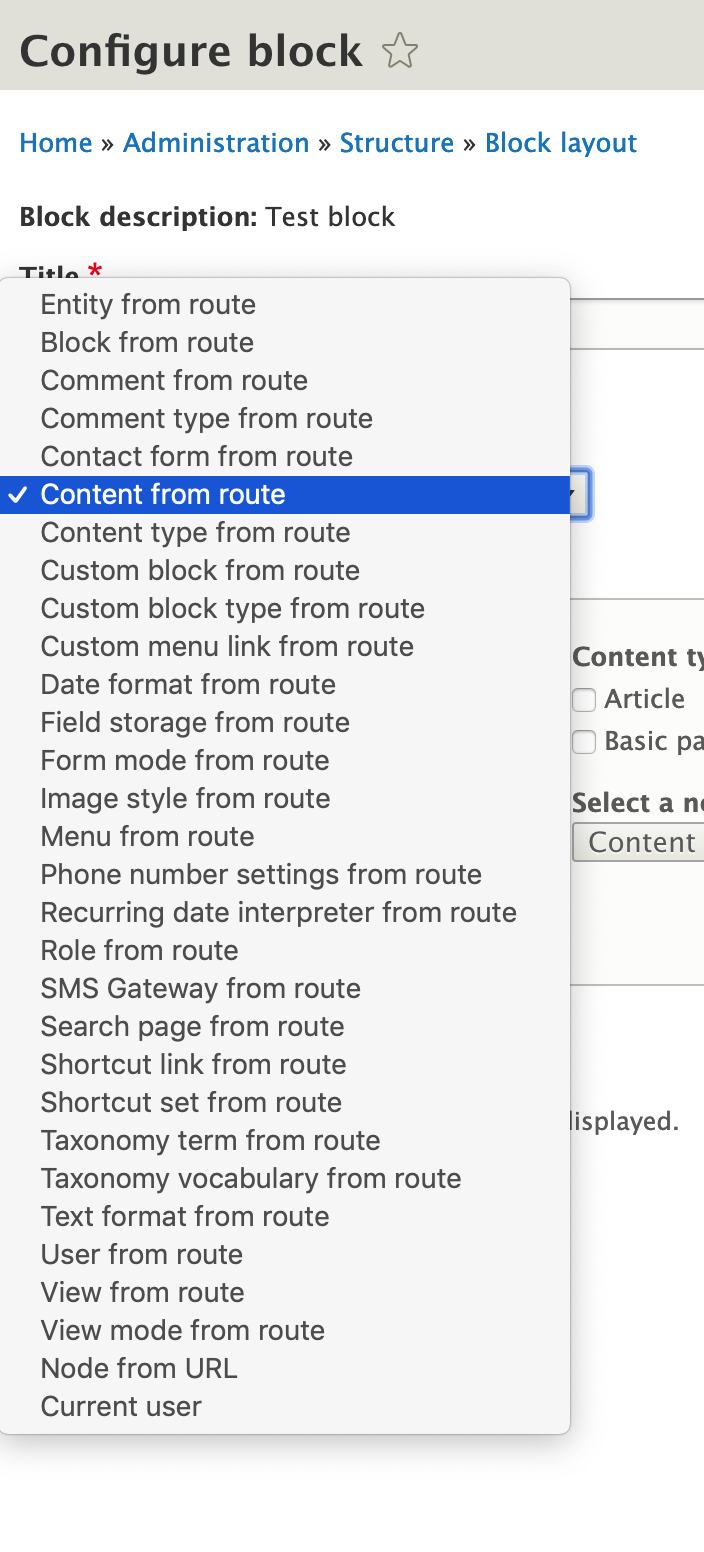Screen dimensions: 704x1552
Task: Select Node from URL option
Action: pos(139,1369)
